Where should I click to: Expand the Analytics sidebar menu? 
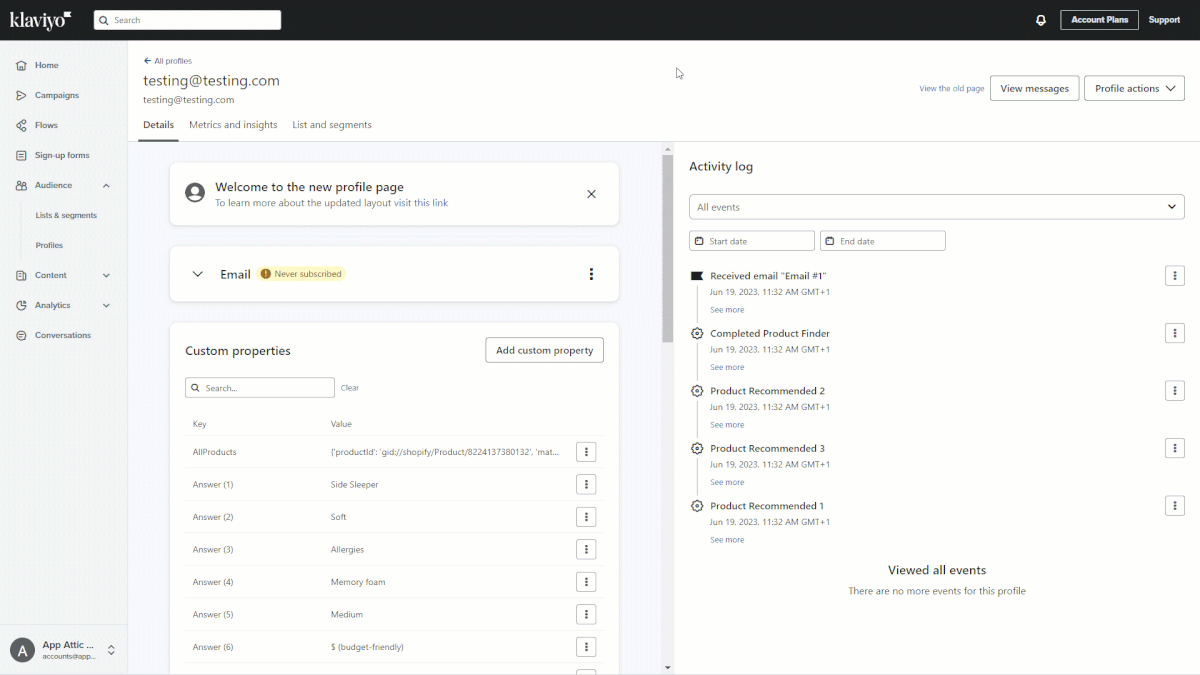[106, 305]
